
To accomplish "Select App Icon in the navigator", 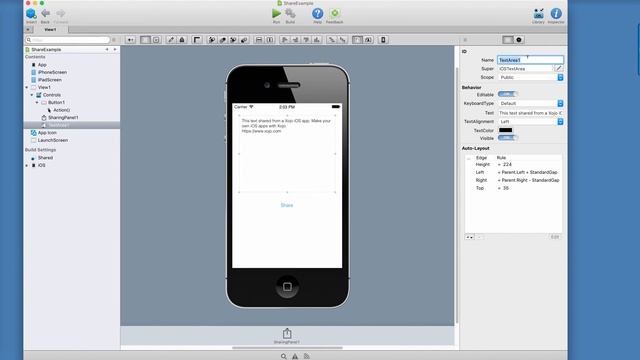I will pyautogui.click(x=47, y=133).
